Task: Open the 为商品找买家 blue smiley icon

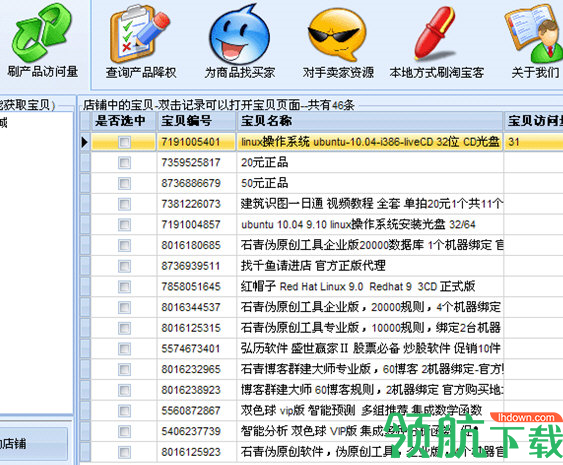Action: [239, 34]
